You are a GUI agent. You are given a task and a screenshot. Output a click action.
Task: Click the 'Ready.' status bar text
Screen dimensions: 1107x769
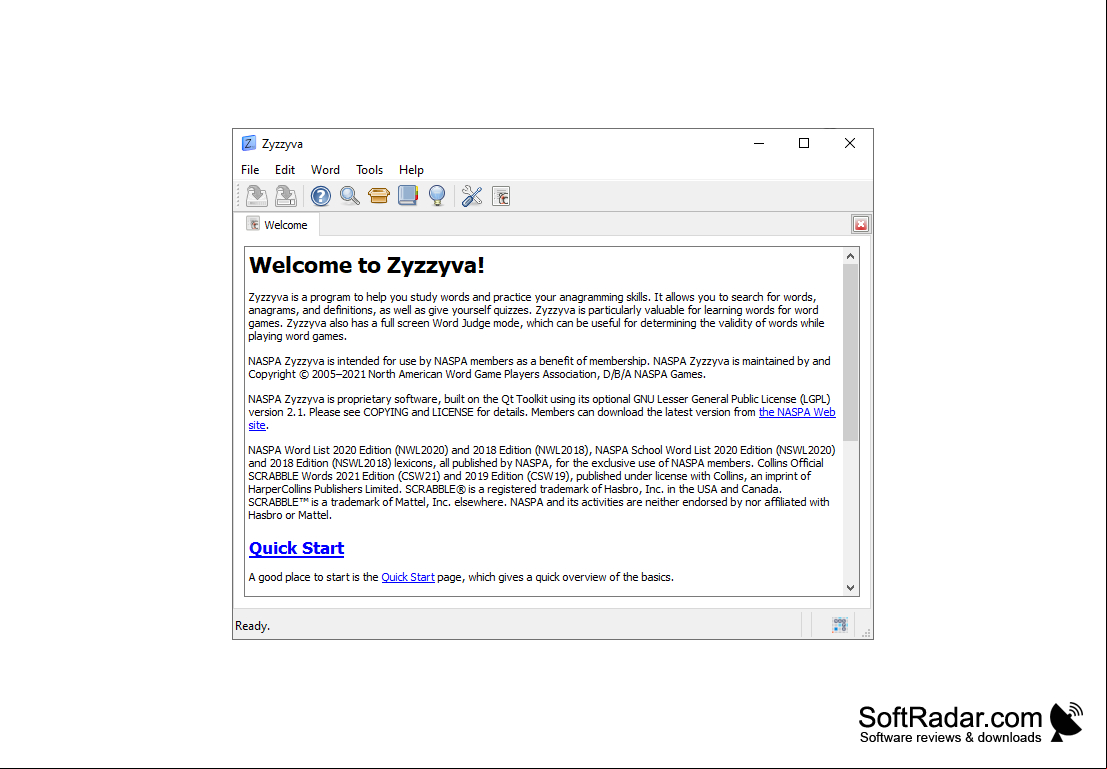tap(252, 626)
